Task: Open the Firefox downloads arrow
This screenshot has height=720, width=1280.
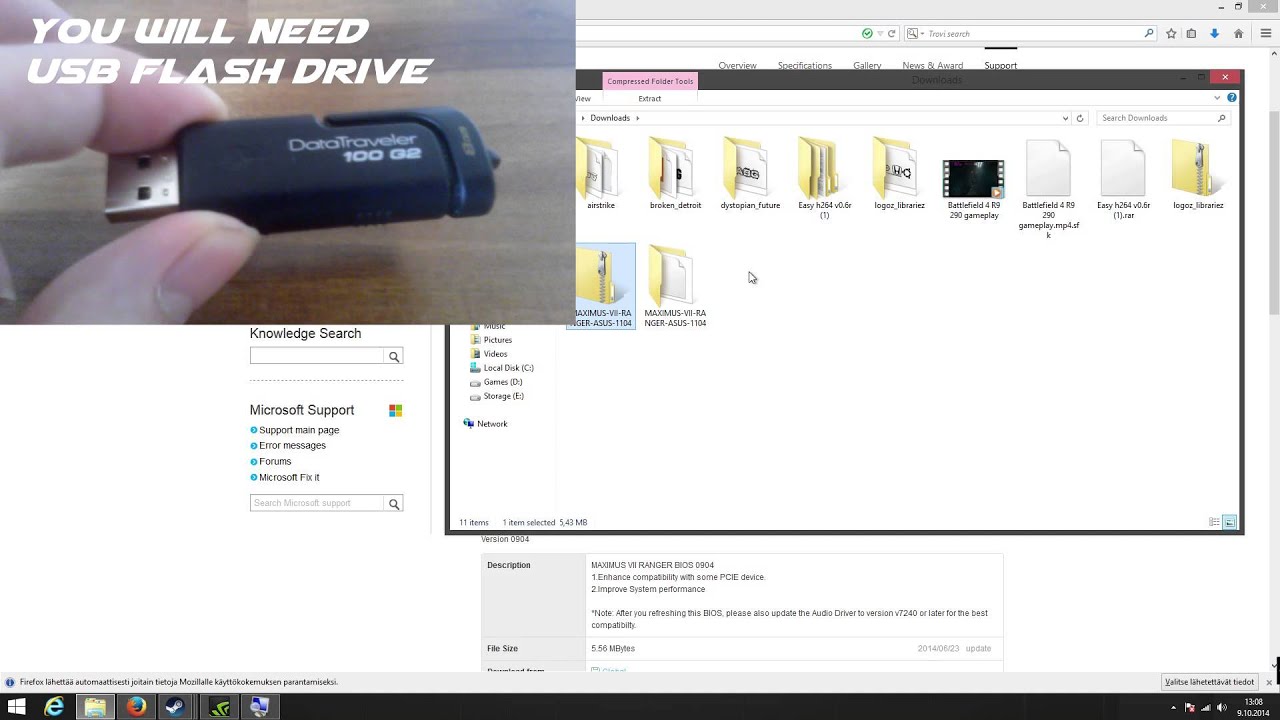Action: coord(1214,33)
